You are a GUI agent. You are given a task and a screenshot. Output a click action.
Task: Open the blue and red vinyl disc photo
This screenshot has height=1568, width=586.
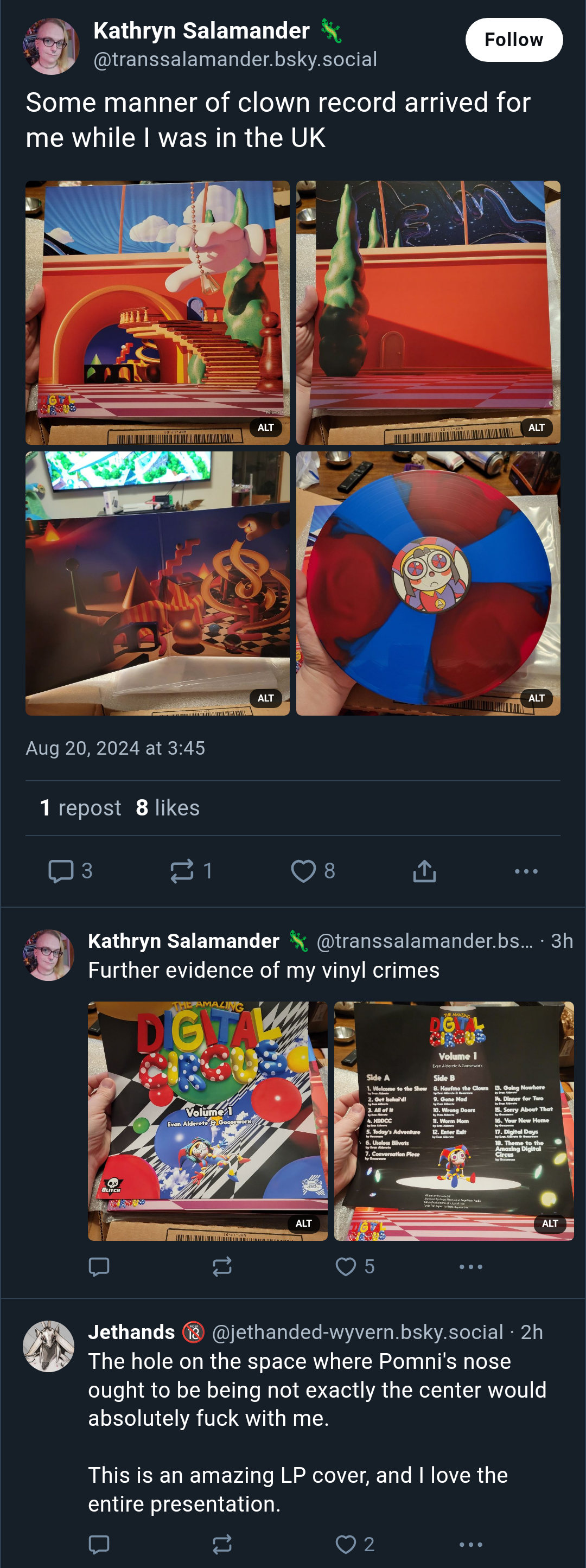pos(428,583)
